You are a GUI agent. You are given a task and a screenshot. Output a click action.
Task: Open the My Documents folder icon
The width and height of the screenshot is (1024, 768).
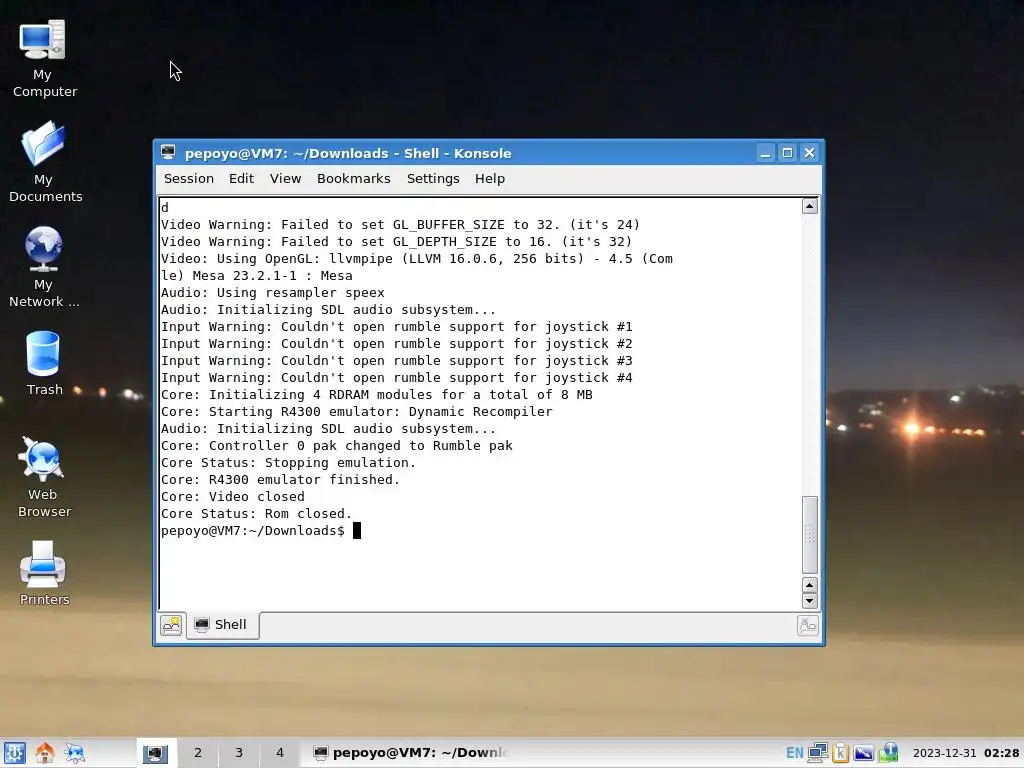click(44, 162)
